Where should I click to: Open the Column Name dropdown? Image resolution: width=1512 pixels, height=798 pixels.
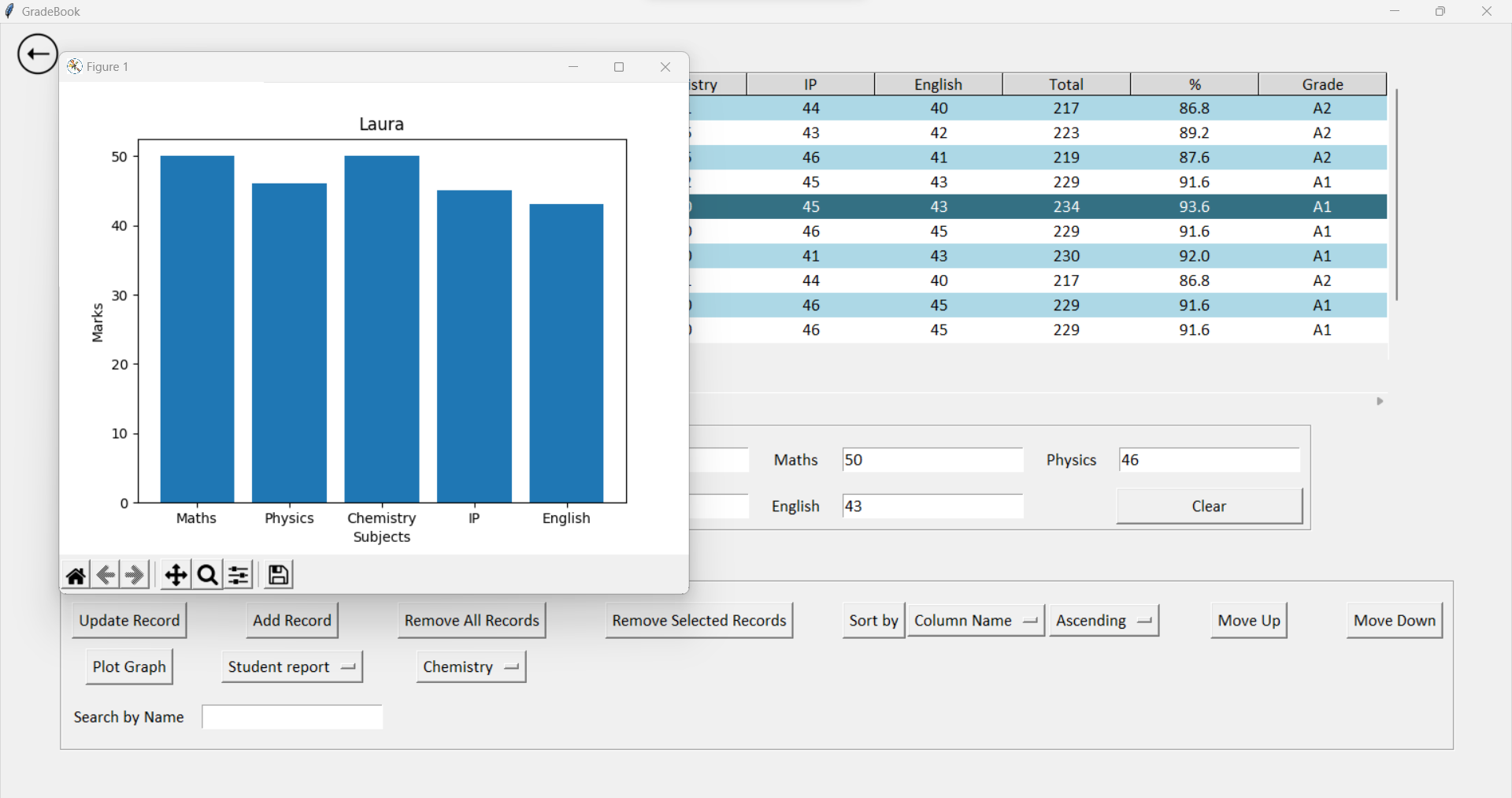pos(975,620)
